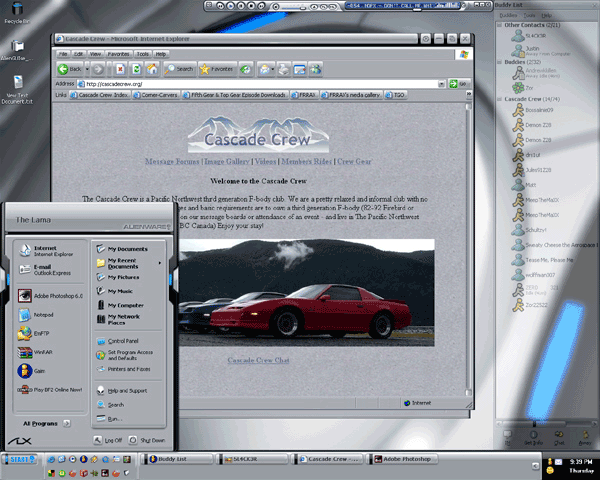600x480 pixels.
Task: Launch Adobe Photoshop 6.0 from Start menu
Action: 50,296
